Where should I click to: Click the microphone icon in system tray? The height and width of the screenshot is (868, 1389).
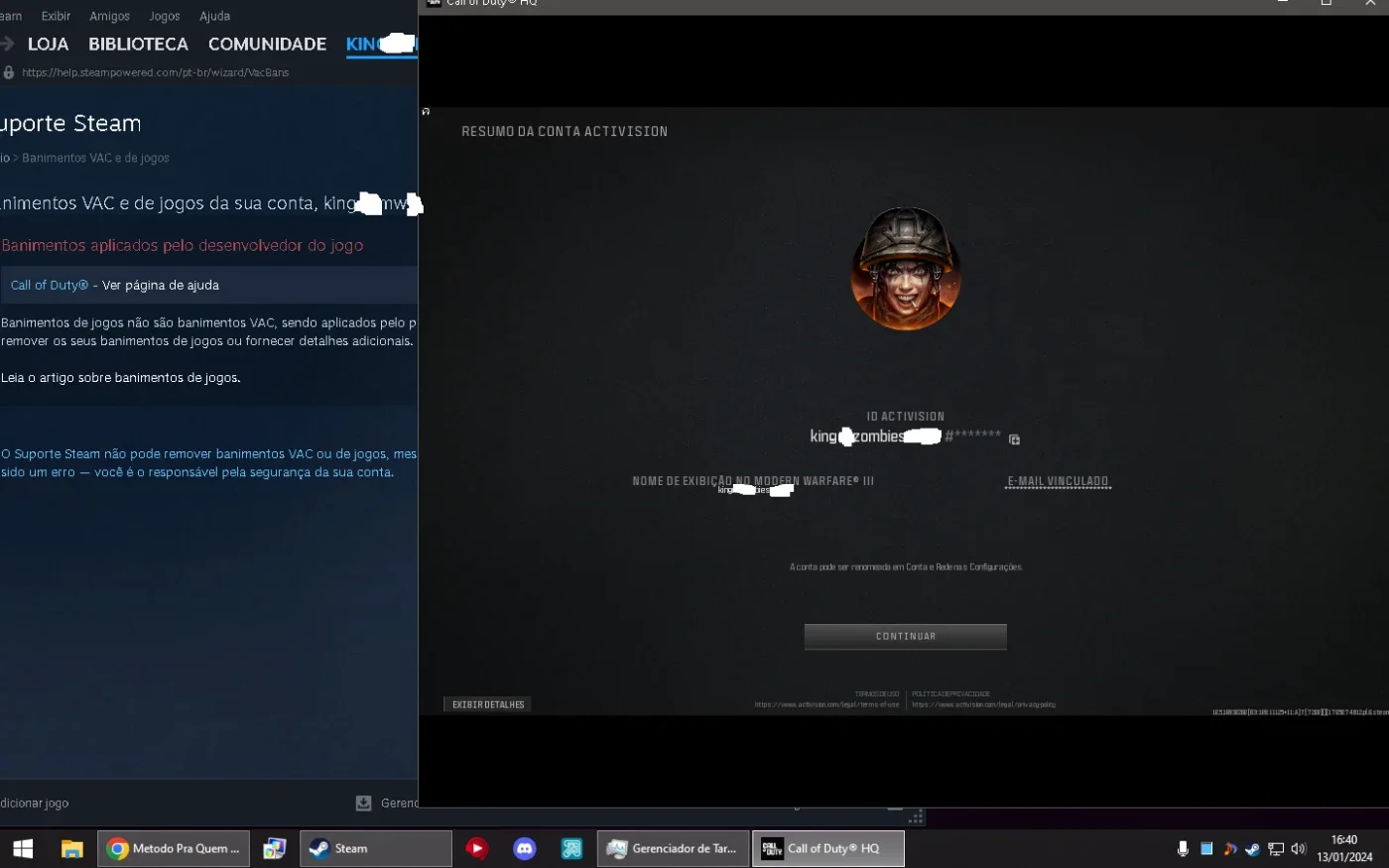1183,848
